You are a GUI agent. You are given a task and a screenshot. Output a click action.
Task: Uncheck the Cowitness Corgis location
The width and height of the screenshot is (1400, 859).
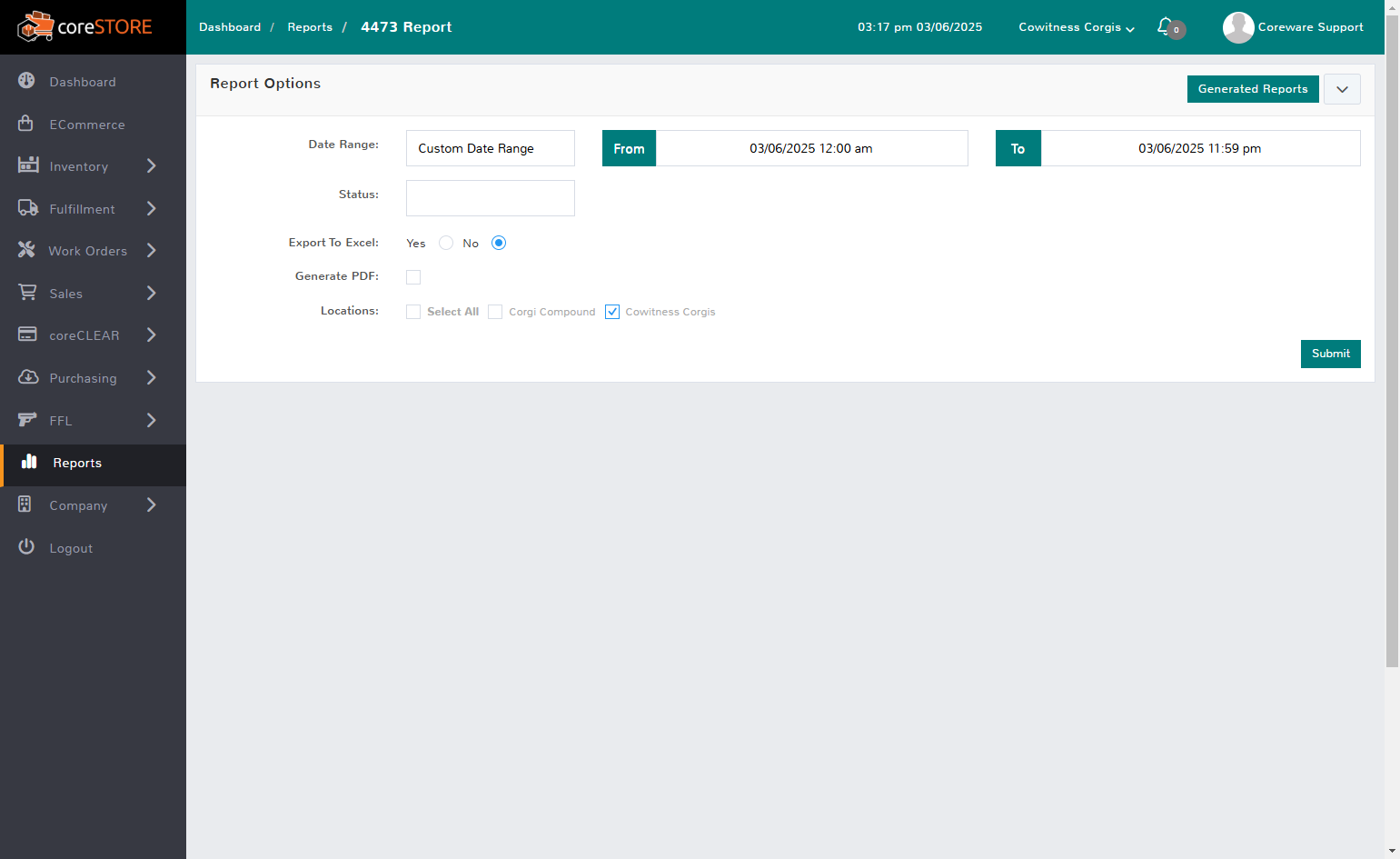[612, 312]
